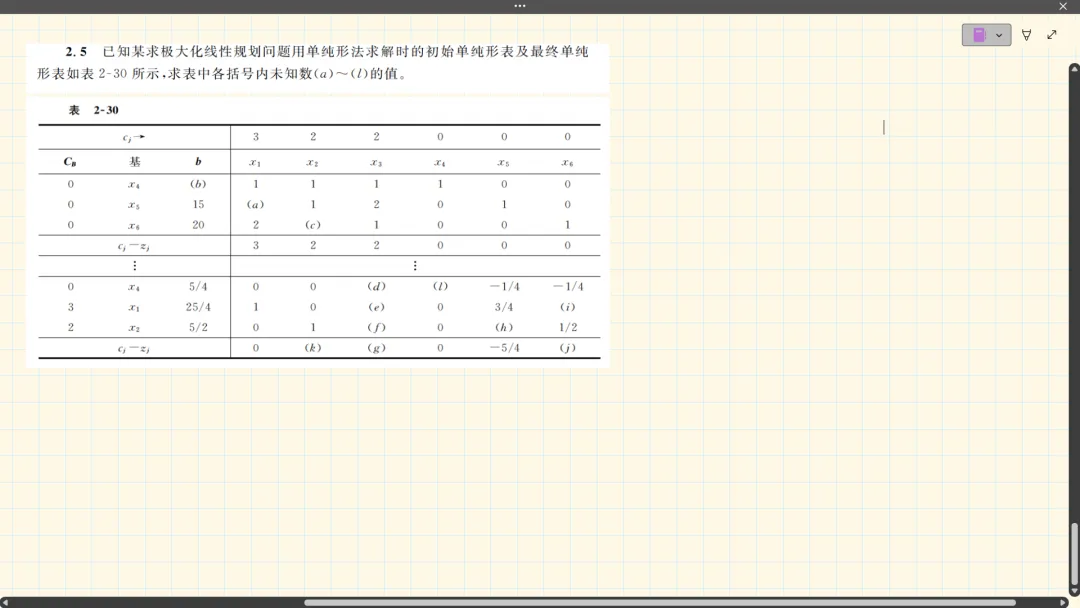Viewport: 1080px width, 608px height.
Task: Click the problem number "2.5"
Action: pos(76,52)
